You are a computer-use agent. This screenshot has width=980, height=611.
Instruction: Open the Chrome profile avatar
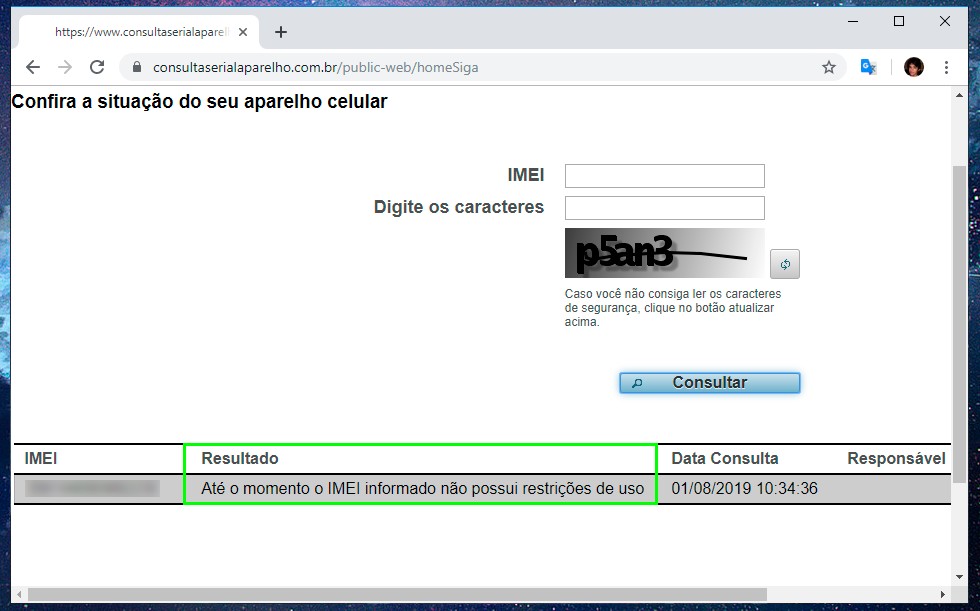pyautogui.click(x=914, y=67)
